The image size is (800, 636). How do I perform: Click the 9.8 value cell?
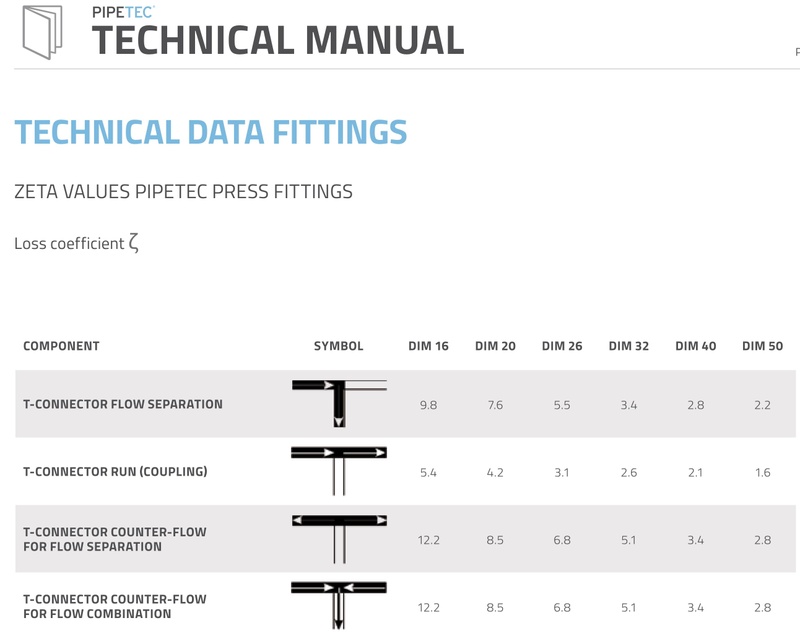pos(428,405)
